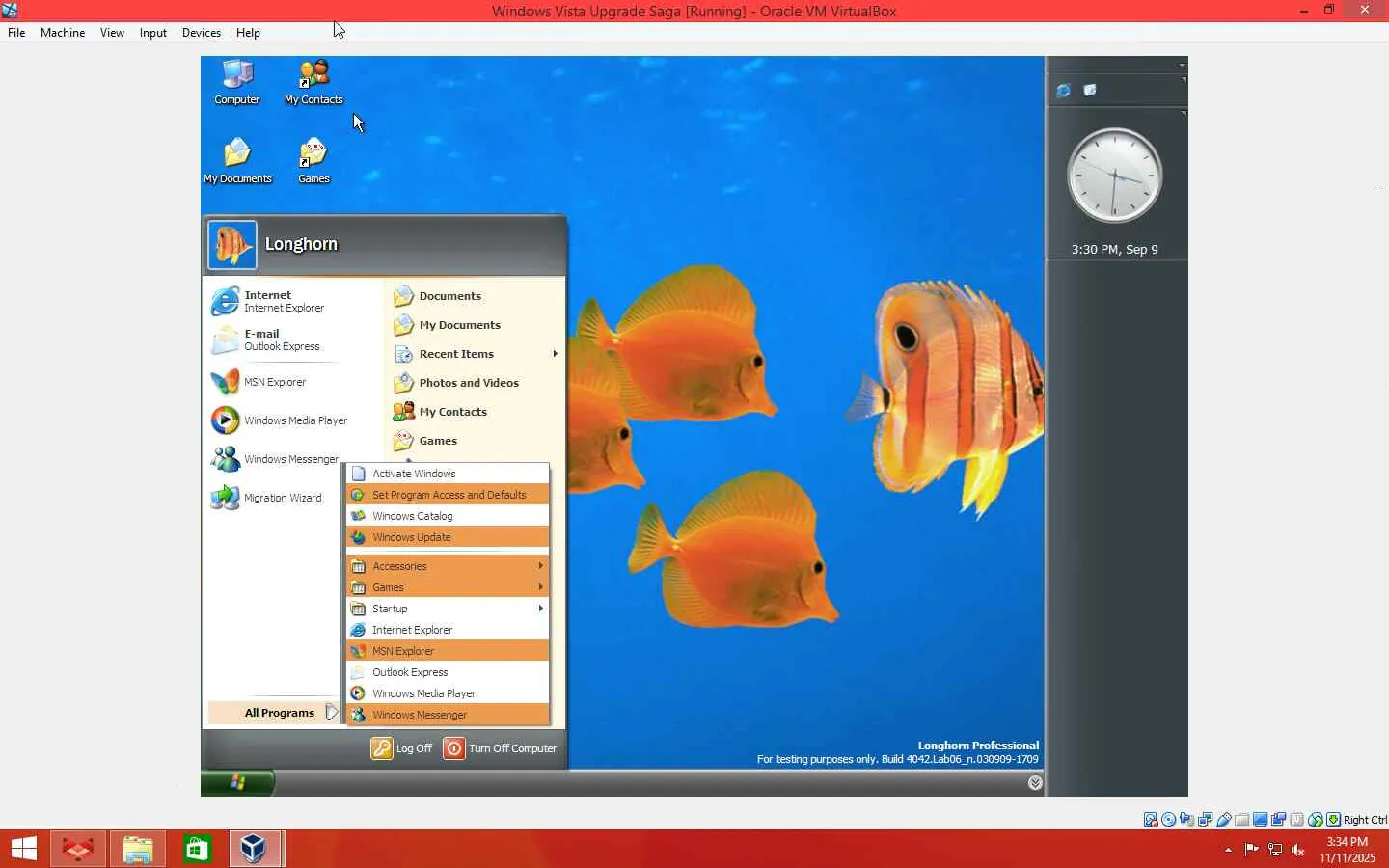Expand the Accessories submenu arrow
This screenshot has height=868, width=1389.
(x=540, y=566)
